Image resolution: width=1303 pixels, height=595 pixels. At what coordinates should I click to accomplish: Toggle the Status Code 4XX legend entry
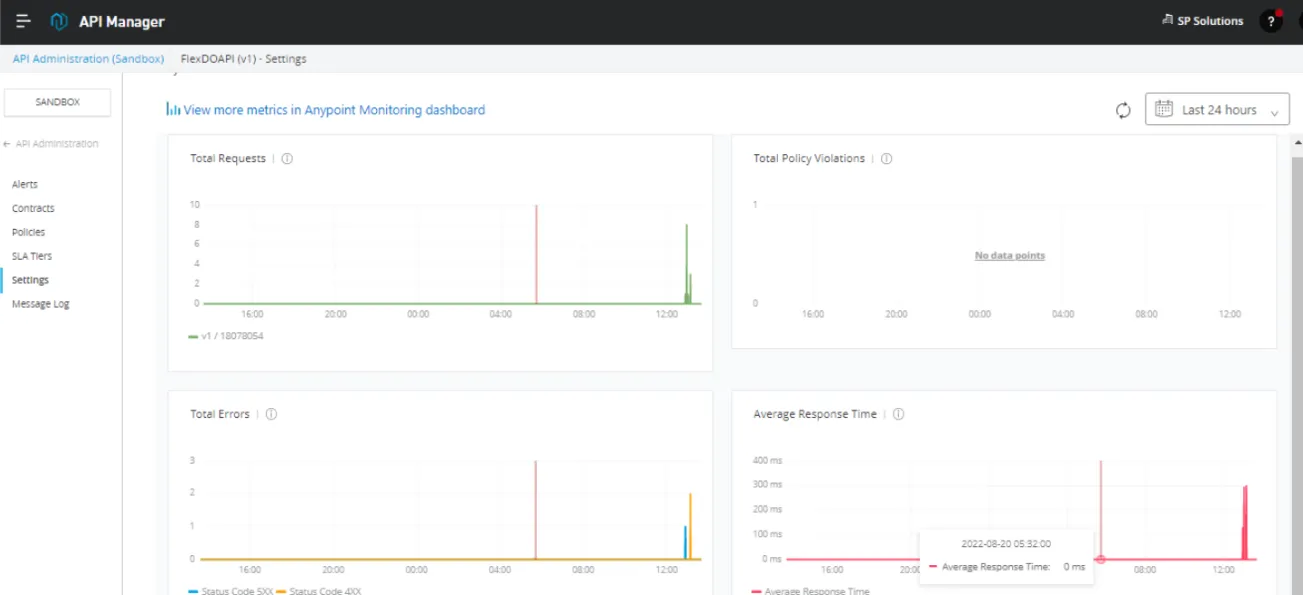point(318,591)
